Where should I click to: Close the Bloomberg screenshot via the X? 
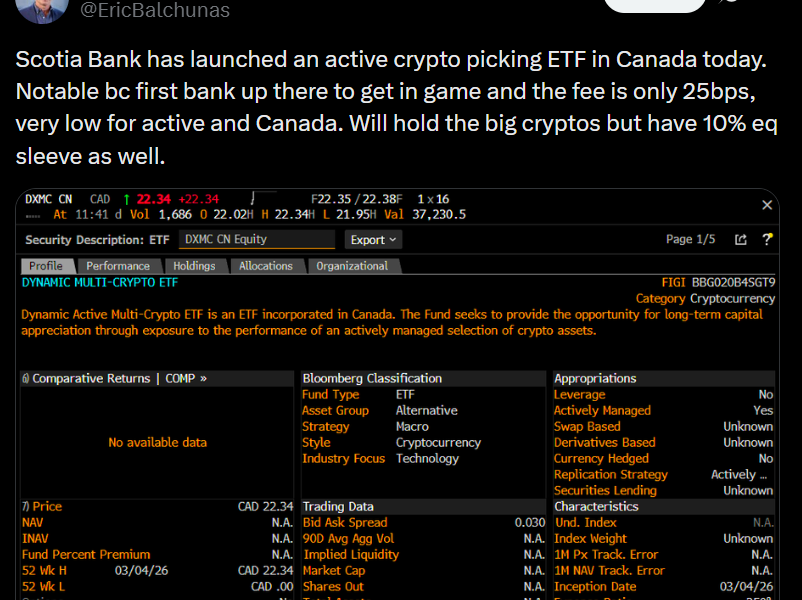tap(766, 205)
